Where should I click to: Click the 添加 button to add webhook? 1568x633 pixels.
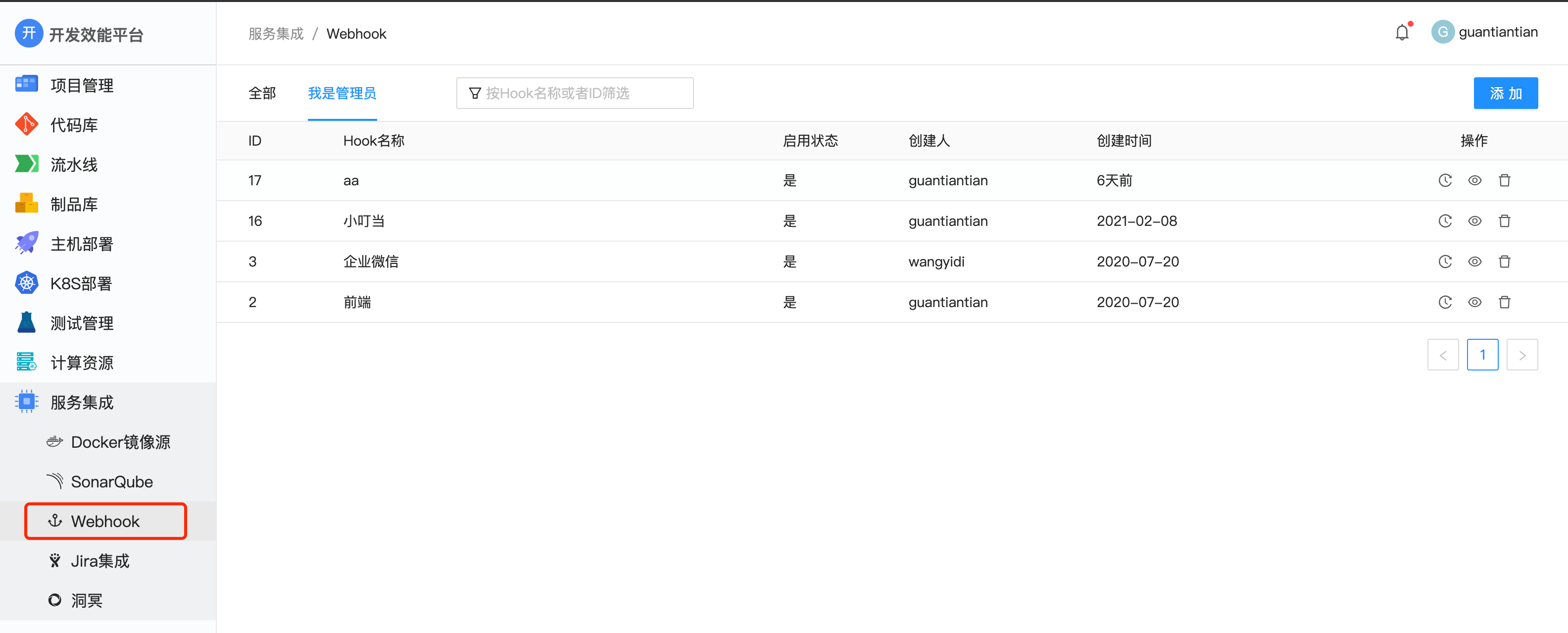click(1505, 93)
